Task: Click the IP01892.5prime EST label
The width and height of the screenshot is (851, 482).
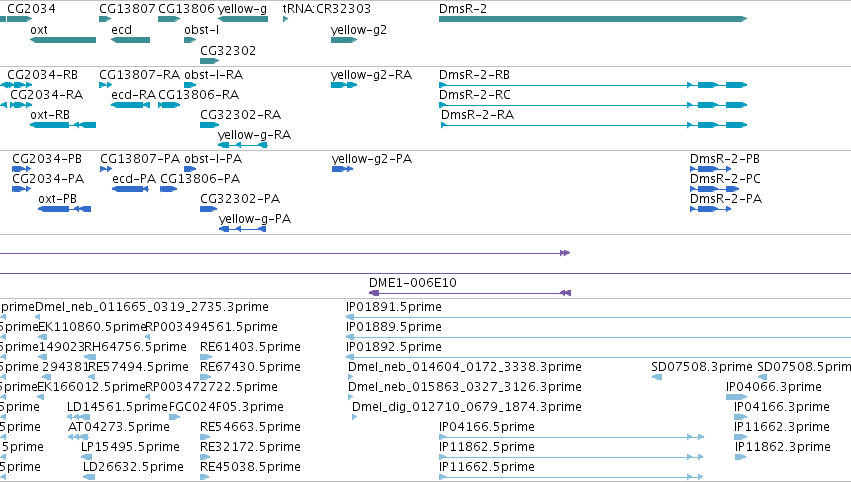Action: (393, 347)
